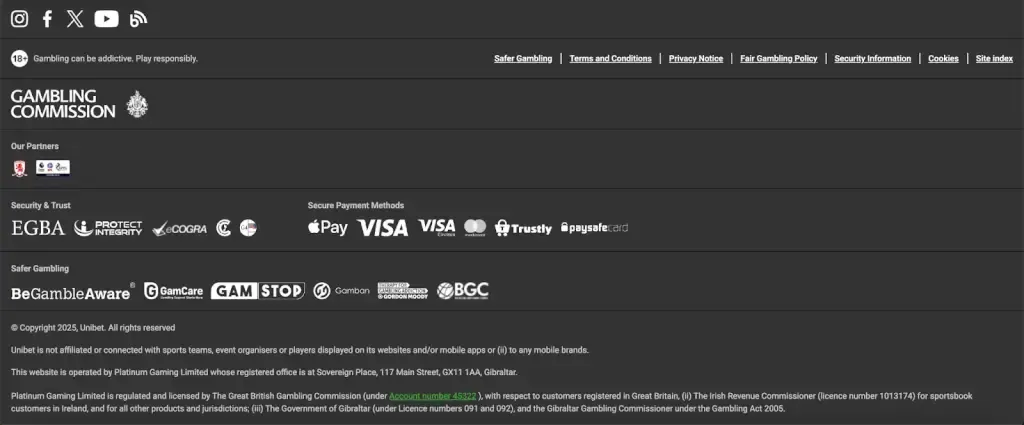Select the paysafecard logo
This screenshot has height=425, width=1024.
(594, 228)
